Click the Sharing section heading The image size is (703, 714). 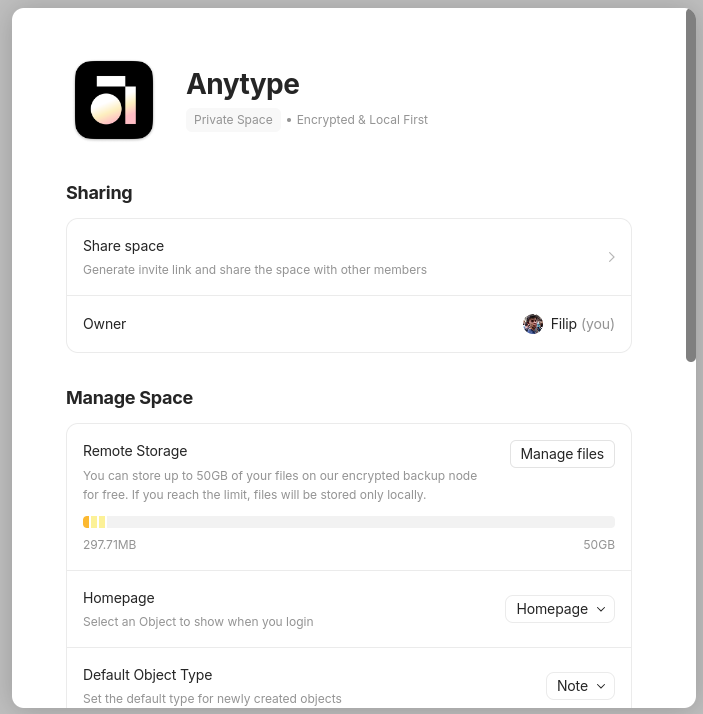point(99,193)
